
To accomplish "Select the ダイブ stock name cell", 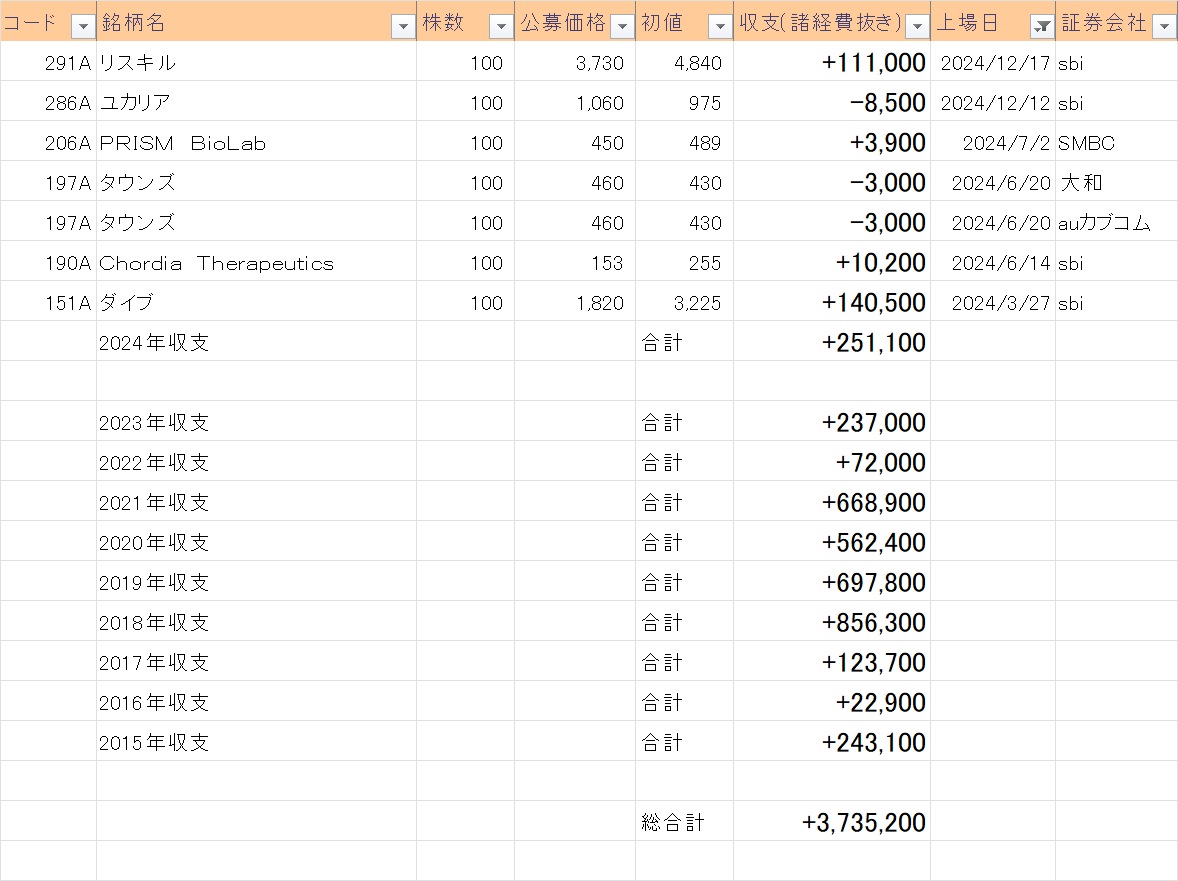I will (x=256, y=301).
